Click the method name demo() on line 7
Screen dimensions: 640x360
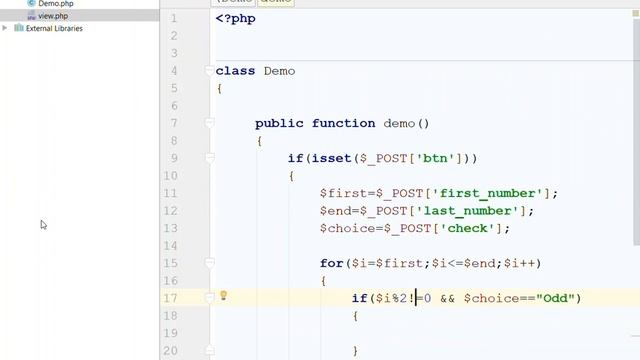(406, 123)
